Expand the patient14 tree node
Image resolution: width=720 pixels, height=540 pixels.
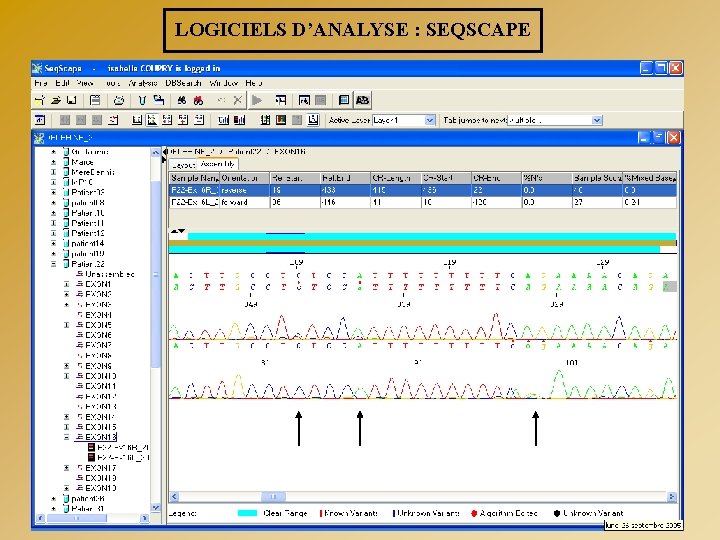pyautogui.click(x=54, y=243)
